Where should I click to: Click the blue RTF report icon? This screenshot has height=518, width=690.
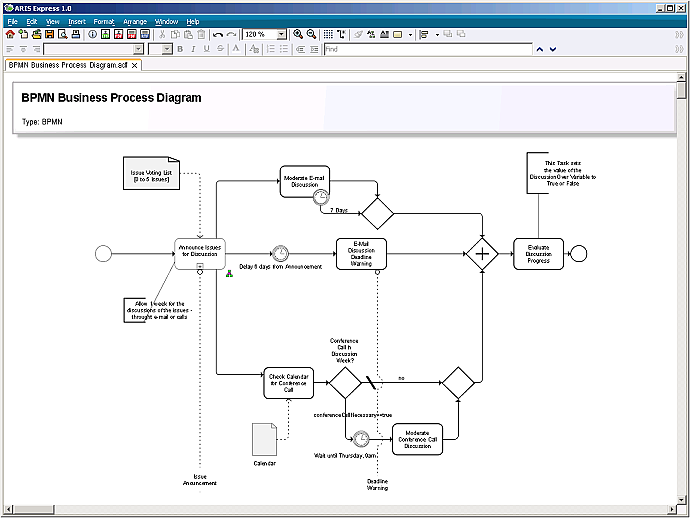145,34
